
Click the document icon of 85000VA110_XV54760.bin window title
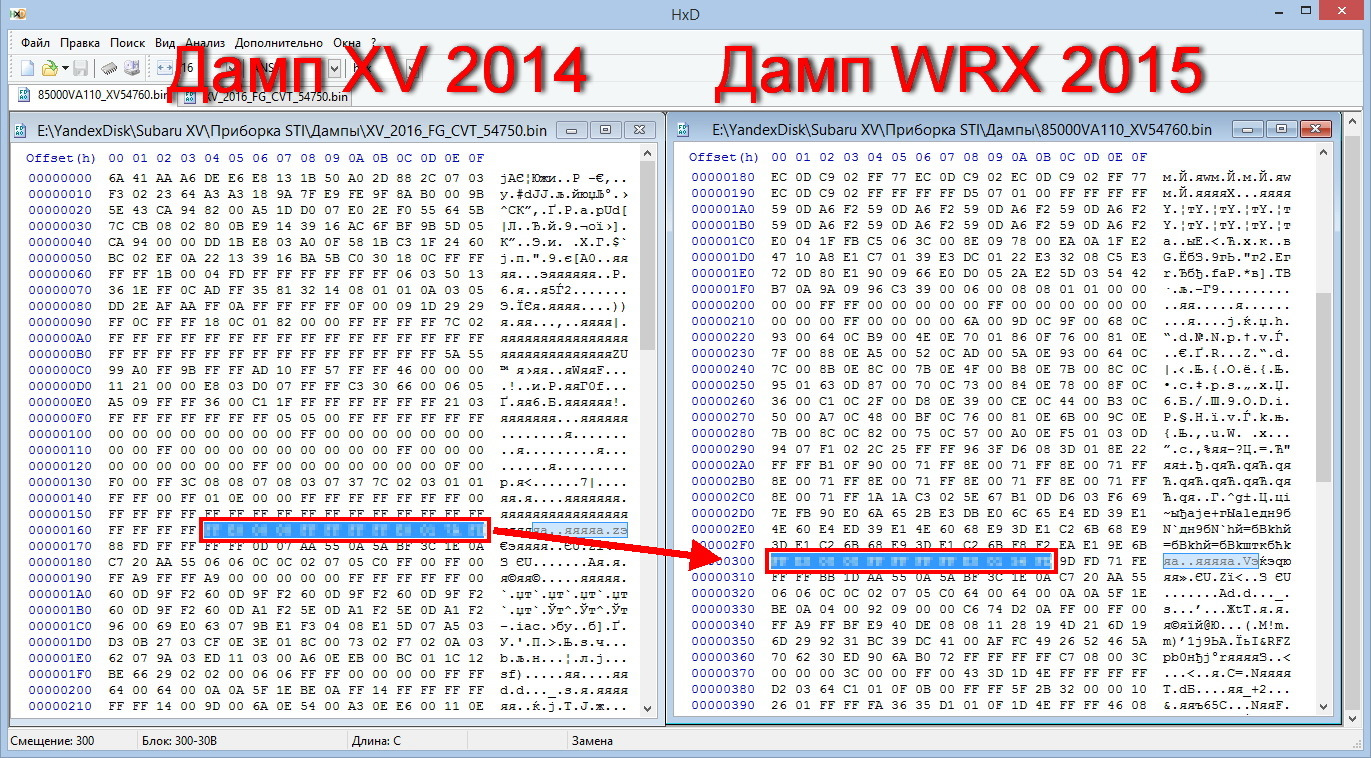685,130
